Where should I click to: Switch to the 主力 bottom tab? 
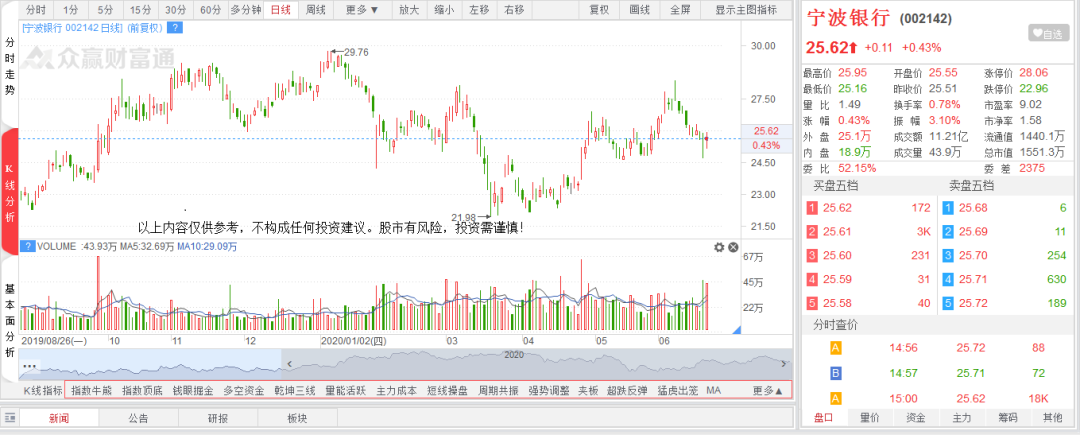tap(962, 418)
